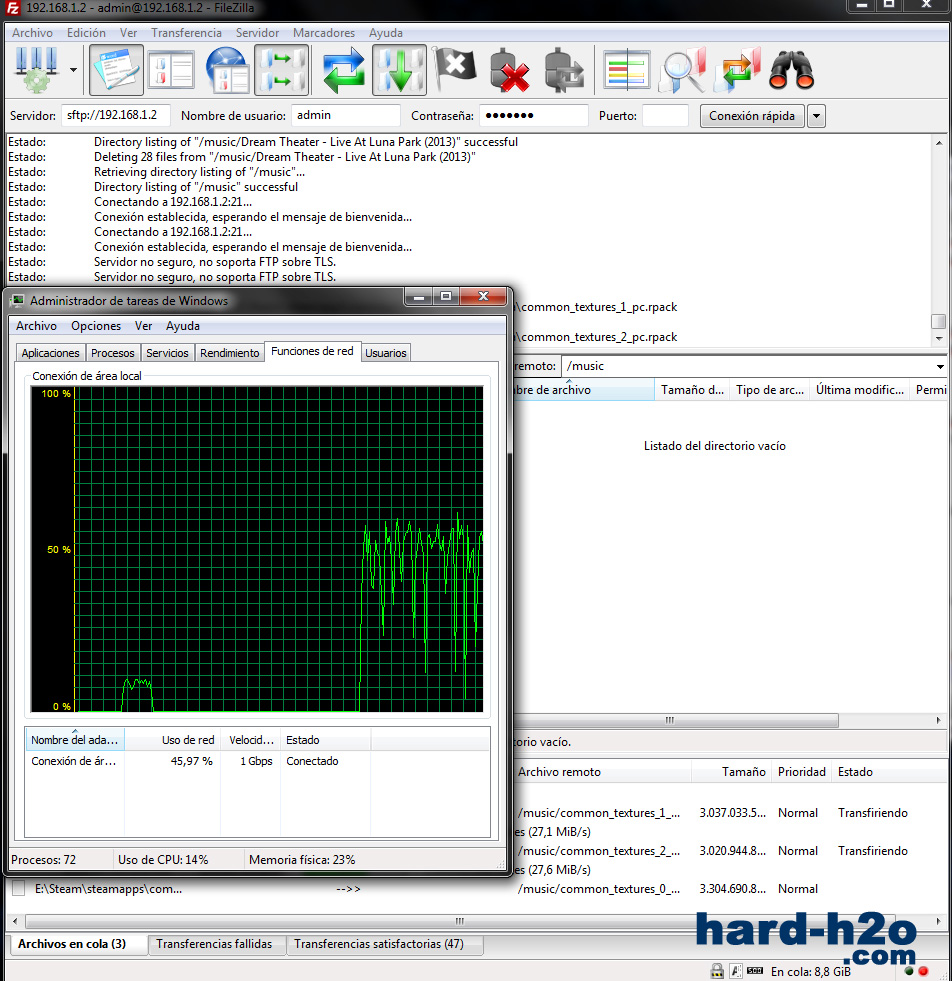Switch to the Aplicaciones tab

[x=51, y=353]
